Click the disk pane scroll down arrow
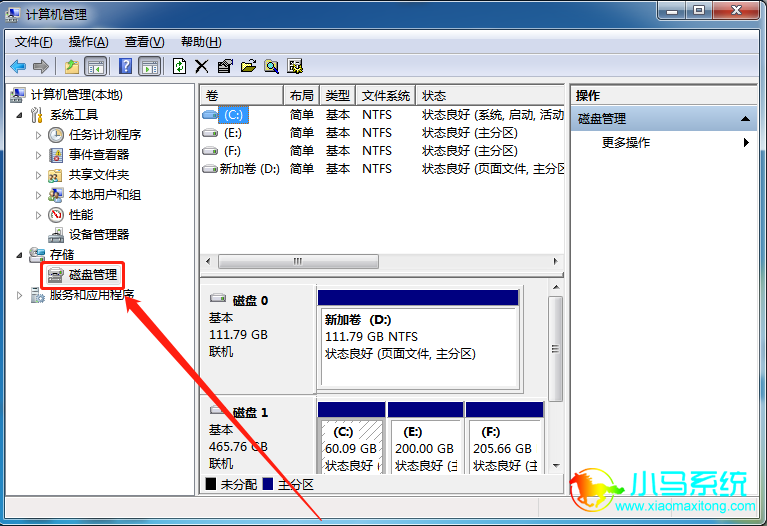The height and width of the screenshot is (526, 767). pos(556,466)
